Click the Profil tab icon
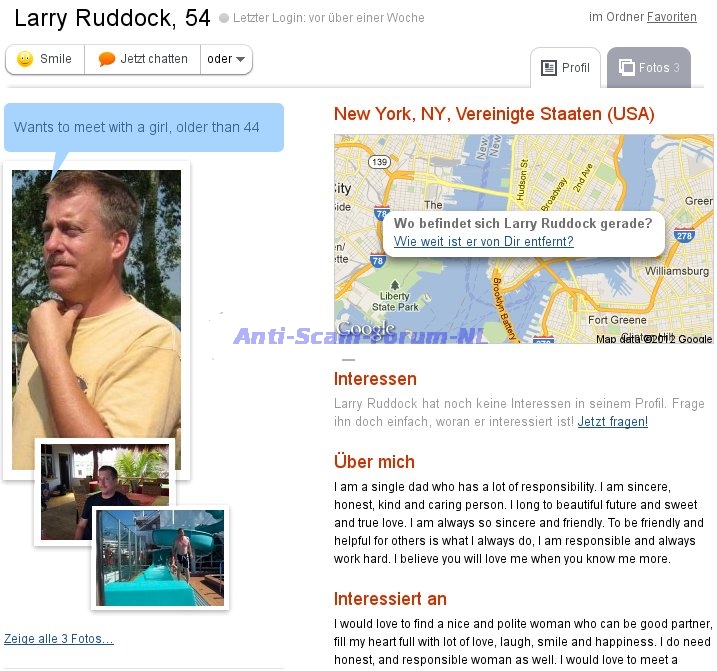Image resolution: width=717 pixels, height=671 pixels. pyautogui.click(x=548, y=68)
